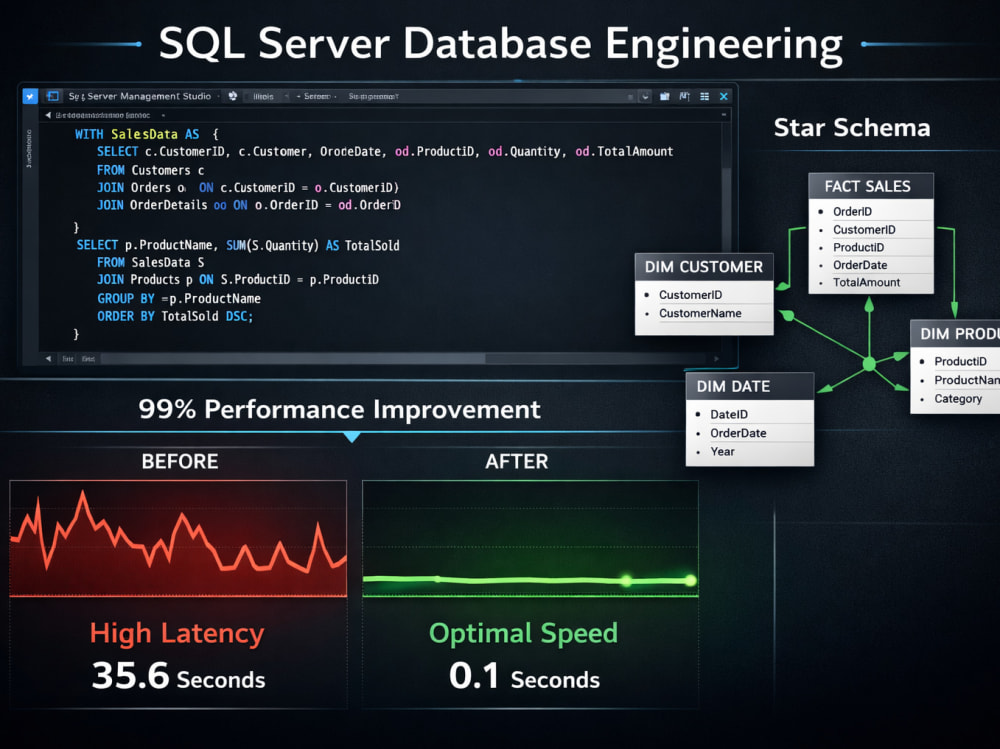Click the 'SELECT p.ProductName' code line
This screenshot has width=1000, height=749.
click(238, 246)
